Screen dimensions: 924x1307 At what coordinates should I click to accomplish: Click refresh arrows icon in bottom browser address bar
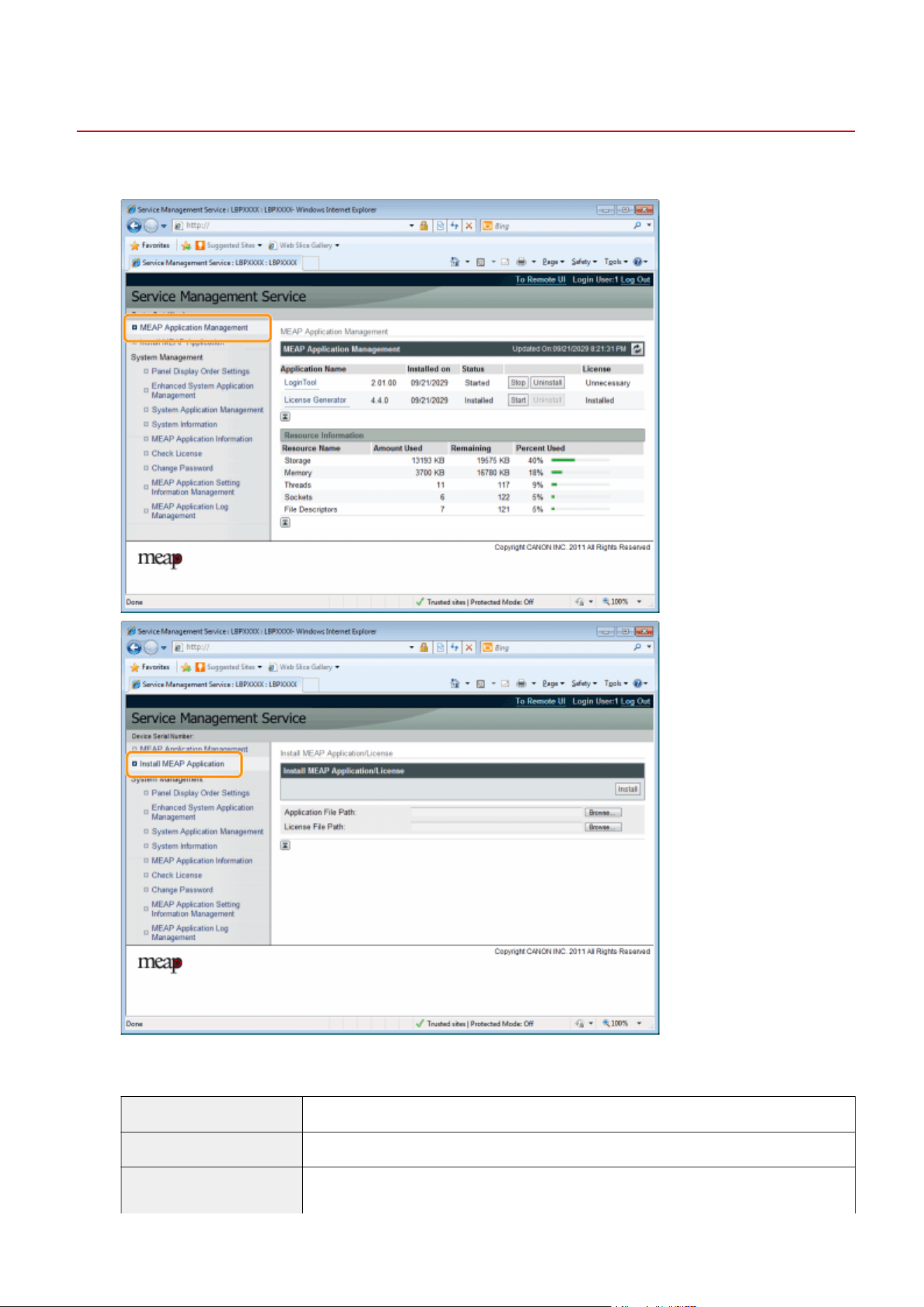coord(454,647)
